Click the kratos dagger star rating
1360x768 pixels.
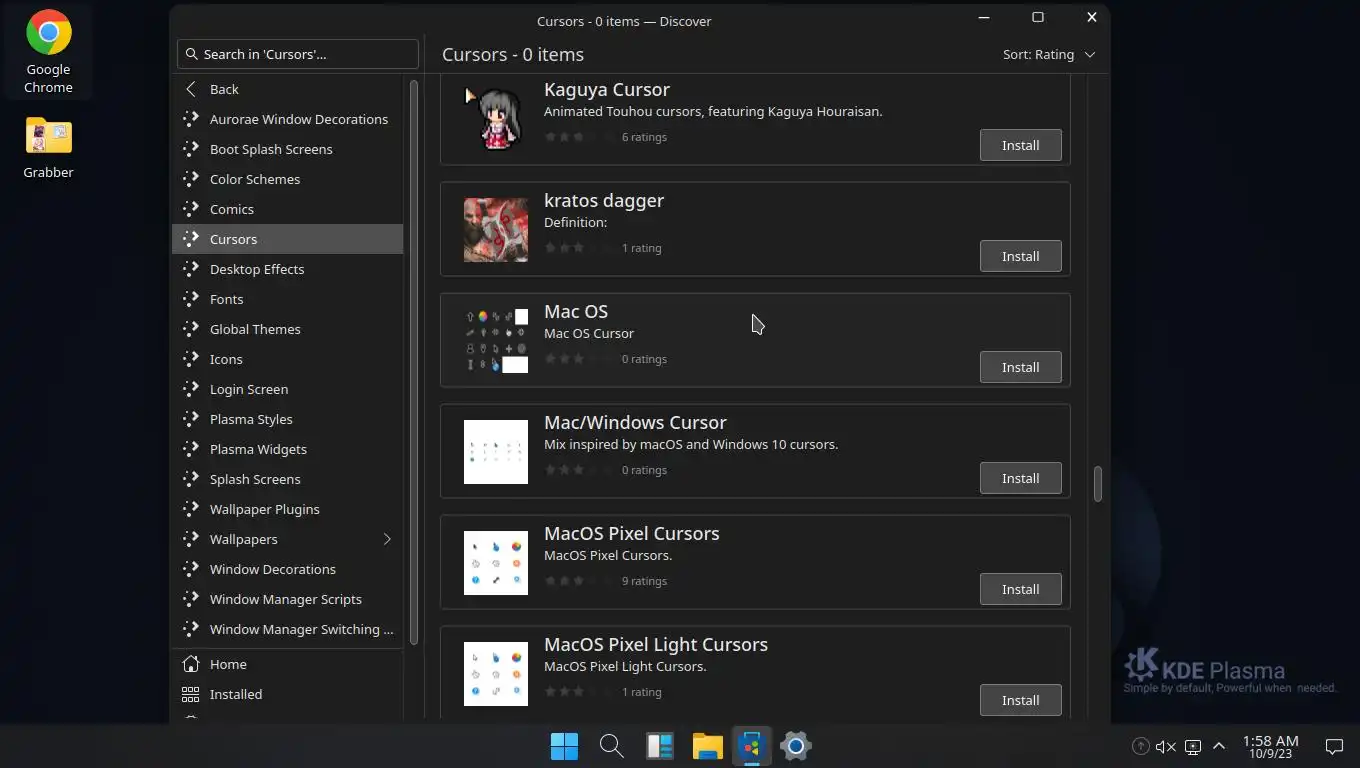(579, 248)
